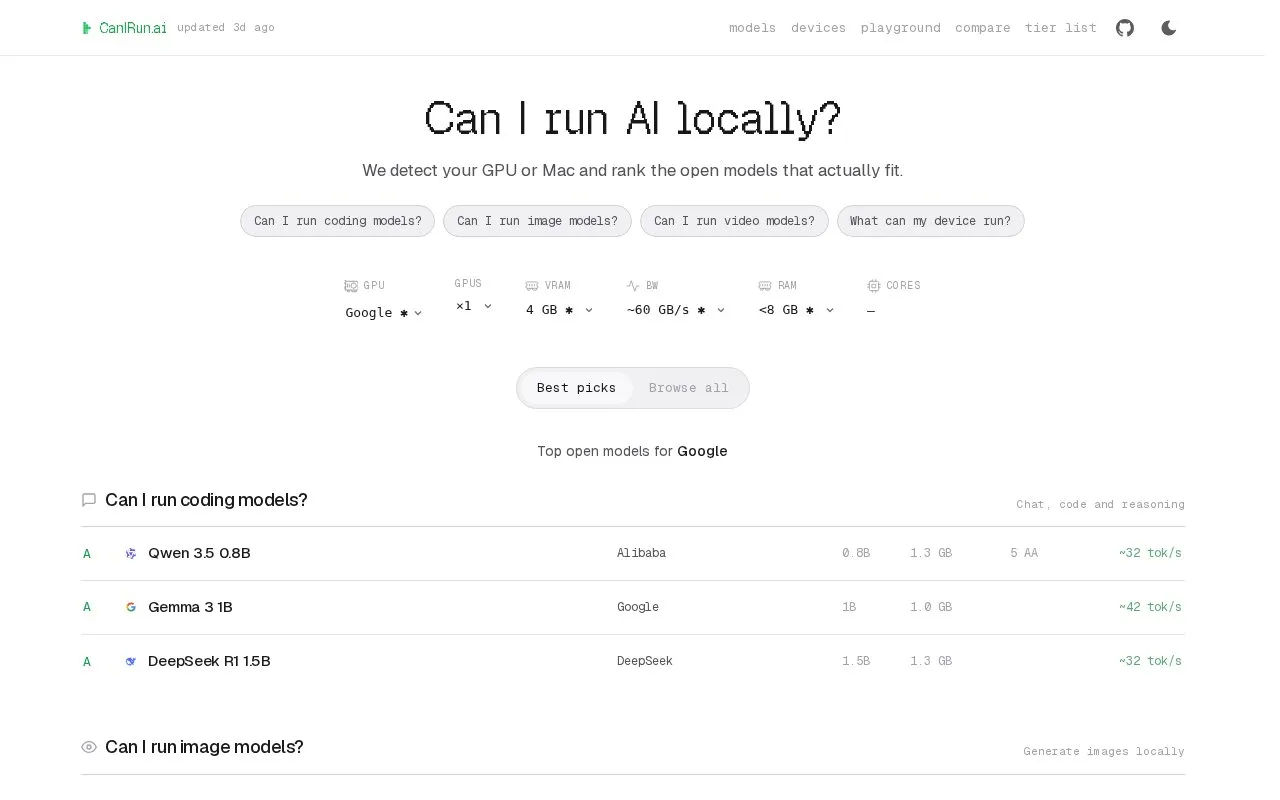Open tier list in top navigation

point(1061,28)
